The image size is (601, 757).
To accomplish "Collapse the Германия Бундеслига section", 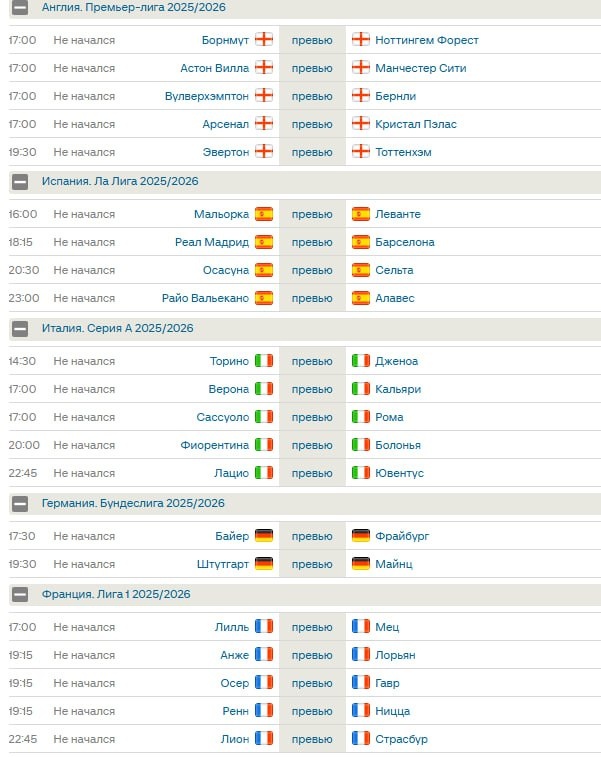I will tap(19, 504).
